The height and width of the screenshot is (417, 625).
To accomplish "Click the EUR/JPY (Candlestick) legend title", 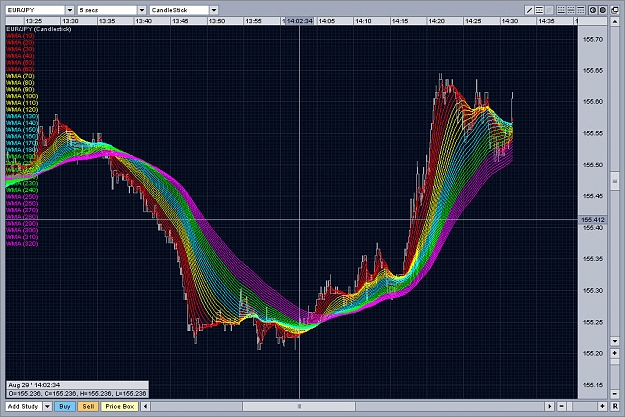I will coord(39,29).
